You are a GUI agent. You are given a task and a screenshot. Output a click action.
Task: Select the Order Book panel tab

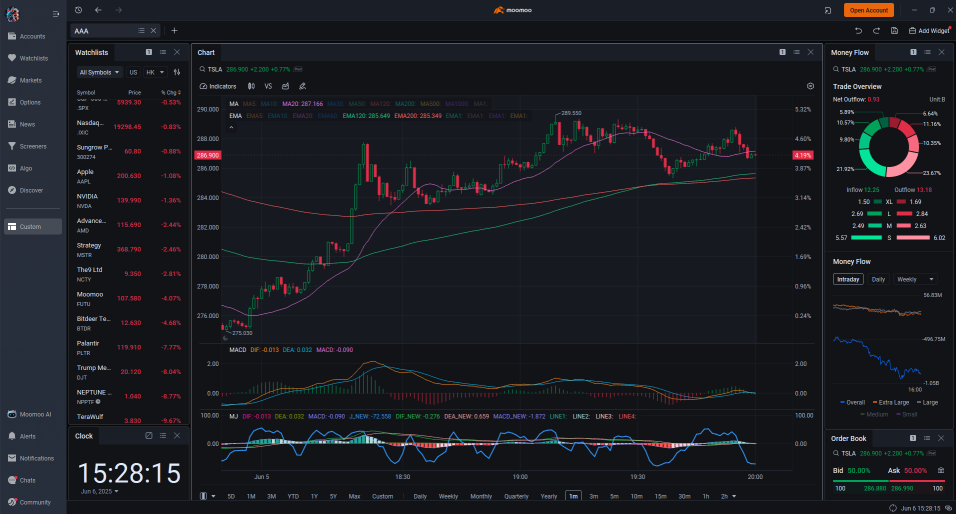848,438
